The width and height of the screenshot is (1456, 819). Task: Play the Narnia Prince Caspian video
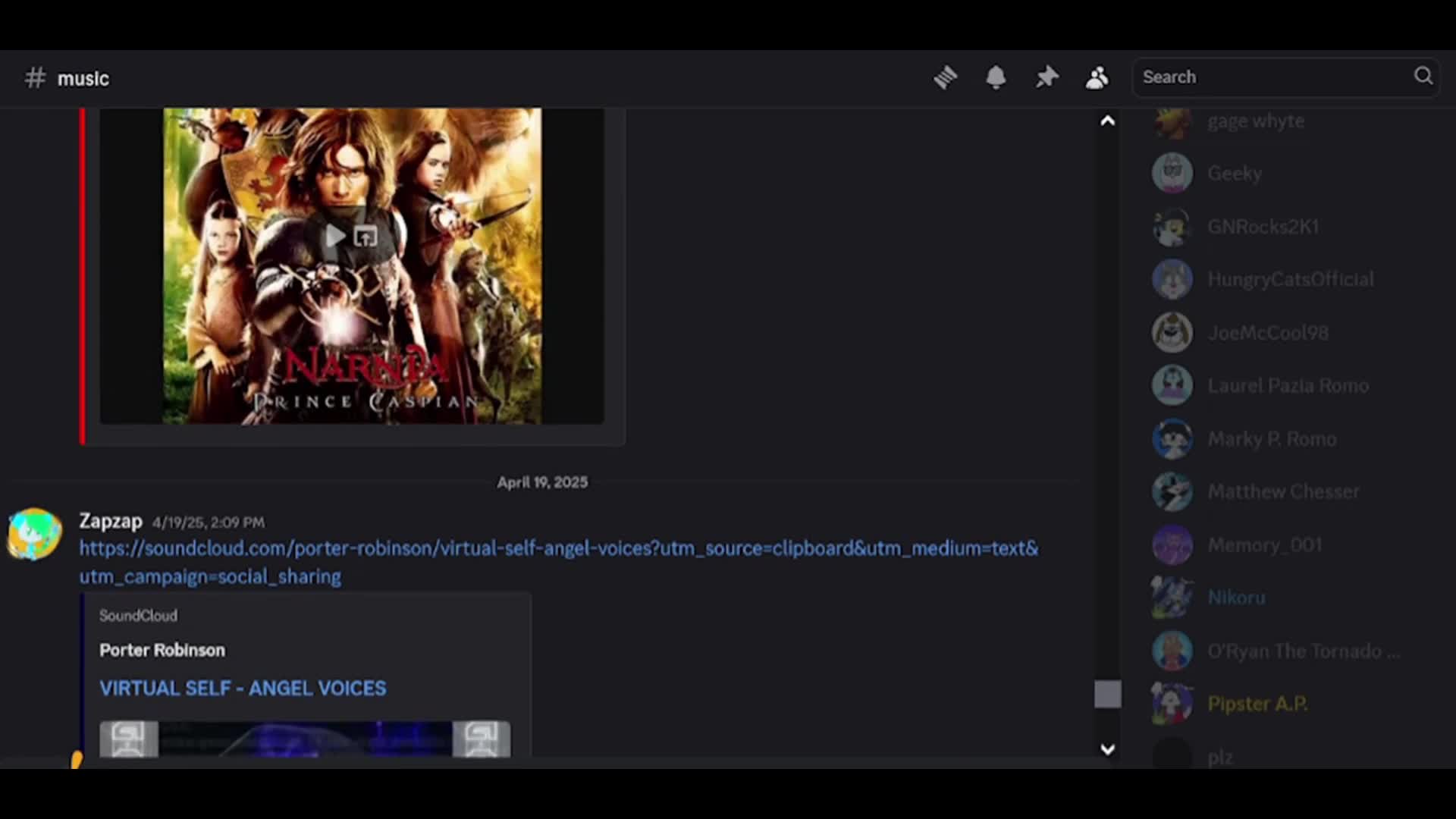pos(334,237)
